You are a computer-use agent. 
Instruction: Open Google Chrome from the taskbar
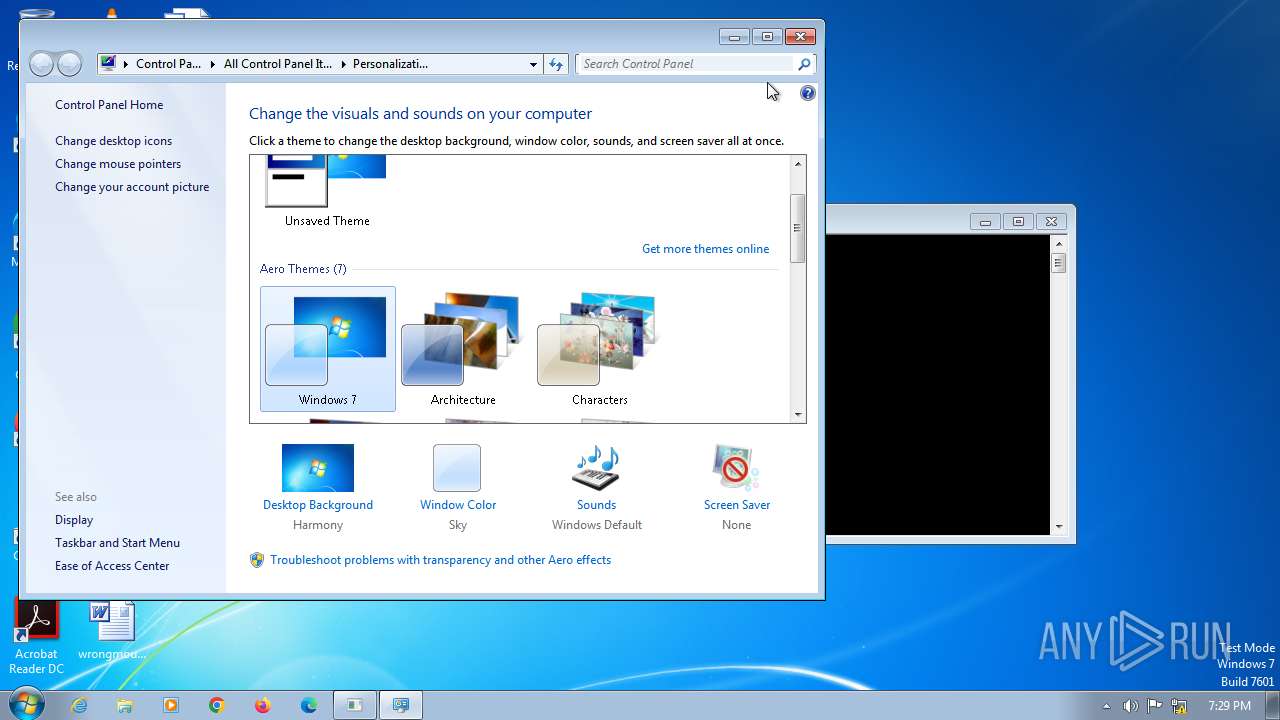pos(217,705)
